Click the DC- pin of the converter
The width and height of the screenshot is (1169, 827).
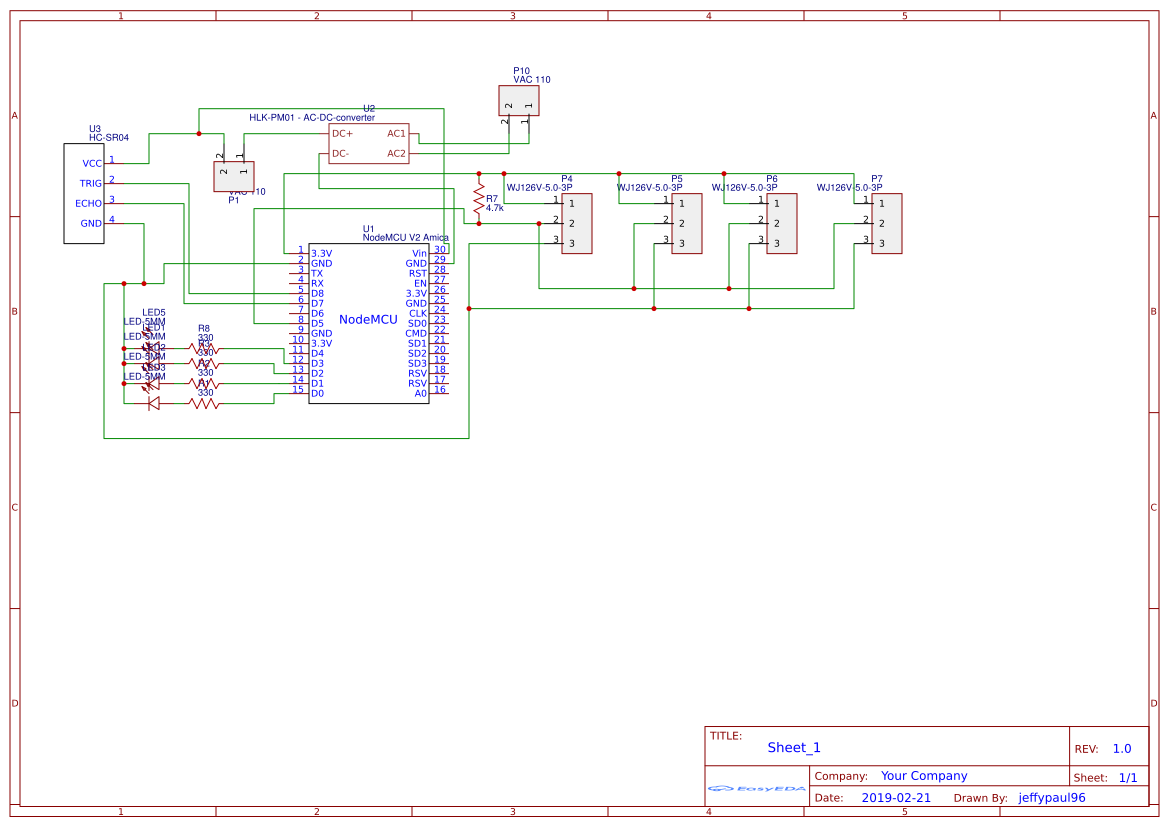tap(340, 154)
